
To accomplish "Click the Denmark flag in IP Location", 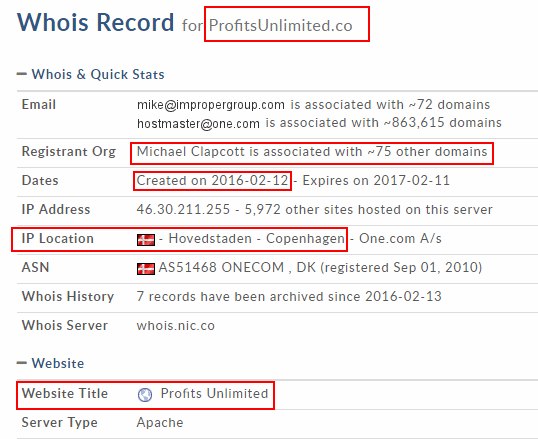I will click(146, 239).
